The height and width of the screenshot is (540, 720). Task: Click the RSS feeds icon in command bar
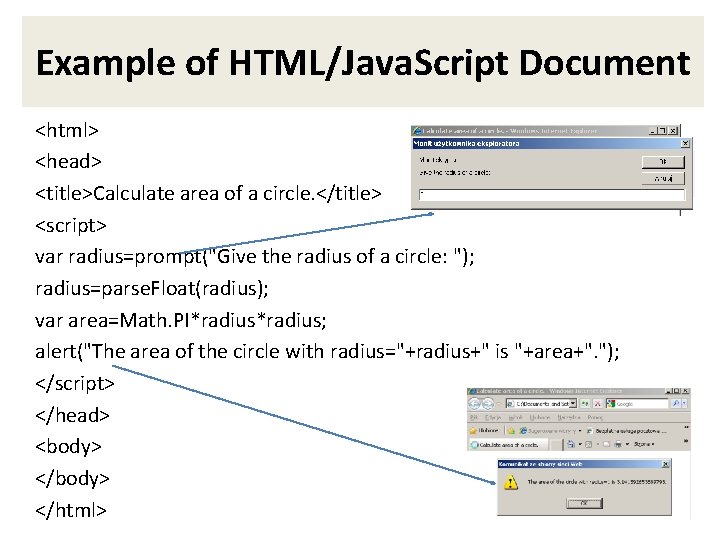[x=589, y=444]
